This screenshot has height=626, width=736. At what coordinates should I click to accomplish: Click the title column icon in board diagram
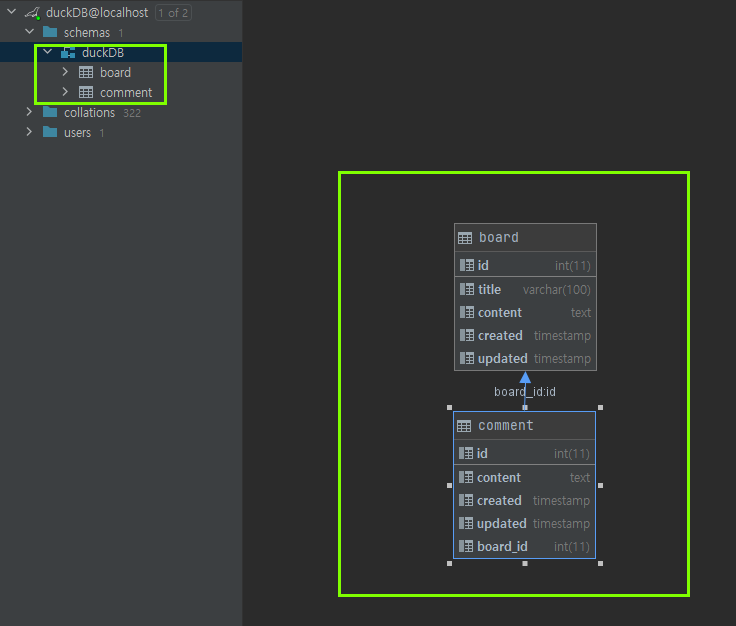pos(467,289)
